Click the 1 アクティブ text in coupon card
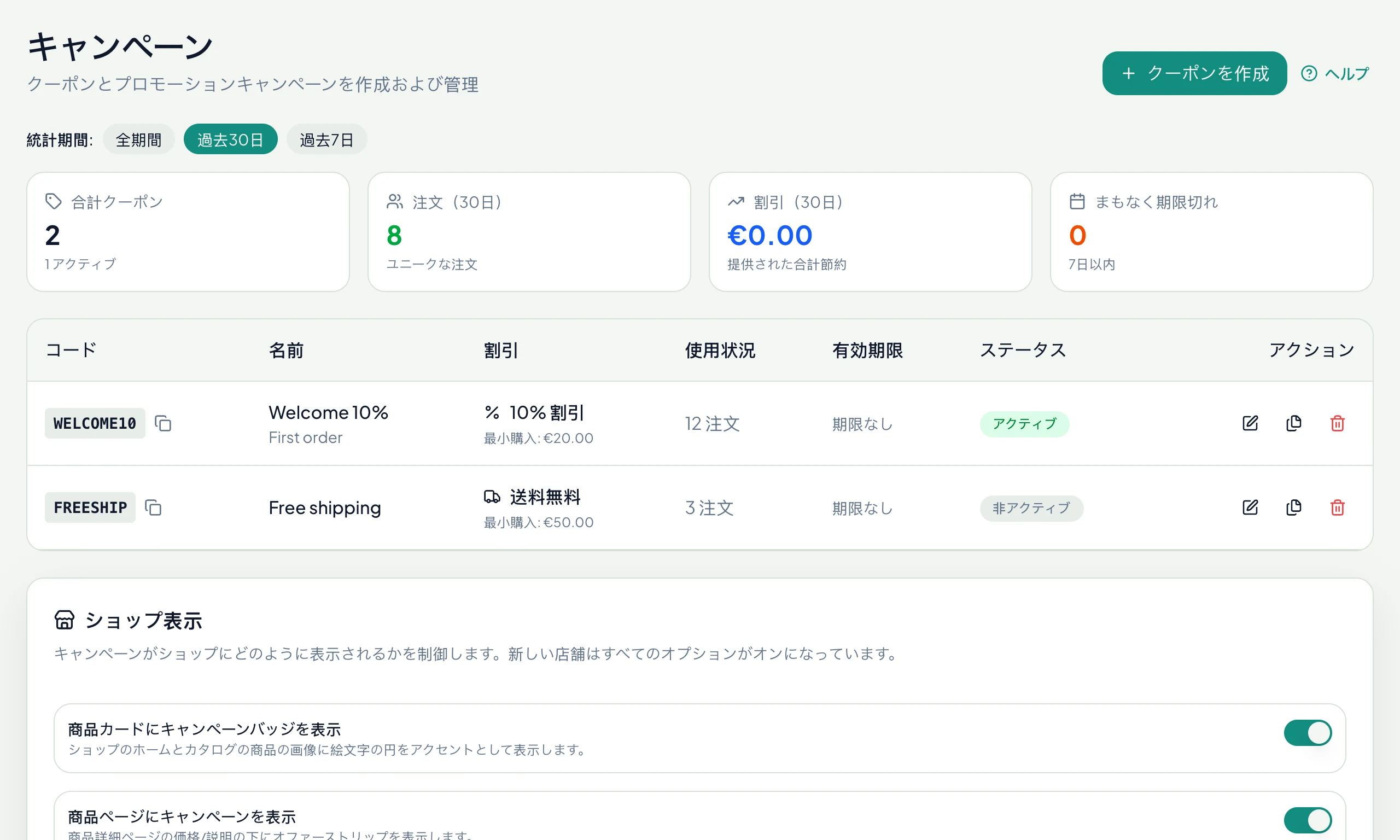Screen dimensions: 1400x840 (x=80, y=264)
